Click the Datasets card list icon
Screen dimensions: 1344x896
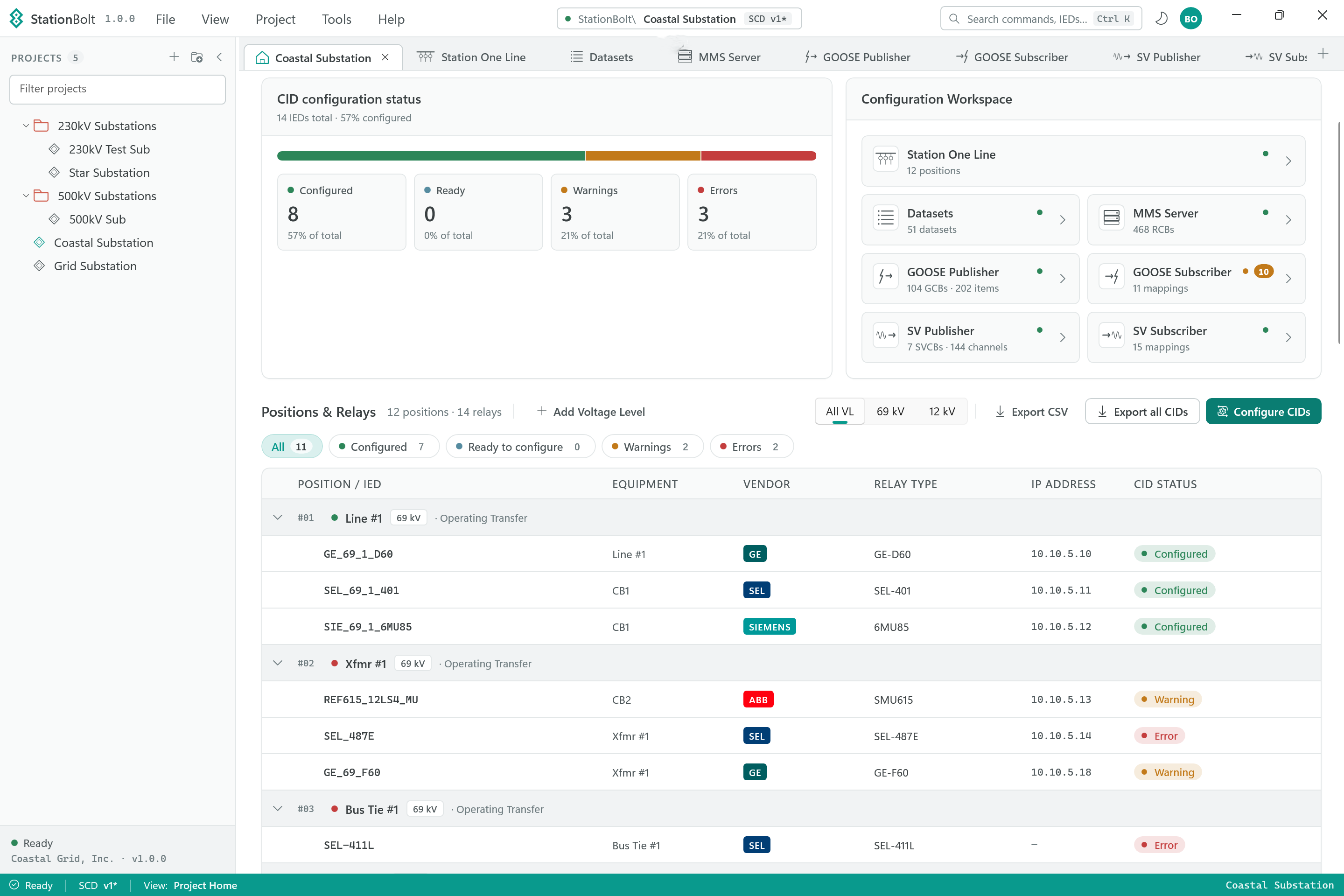point(886,218)
